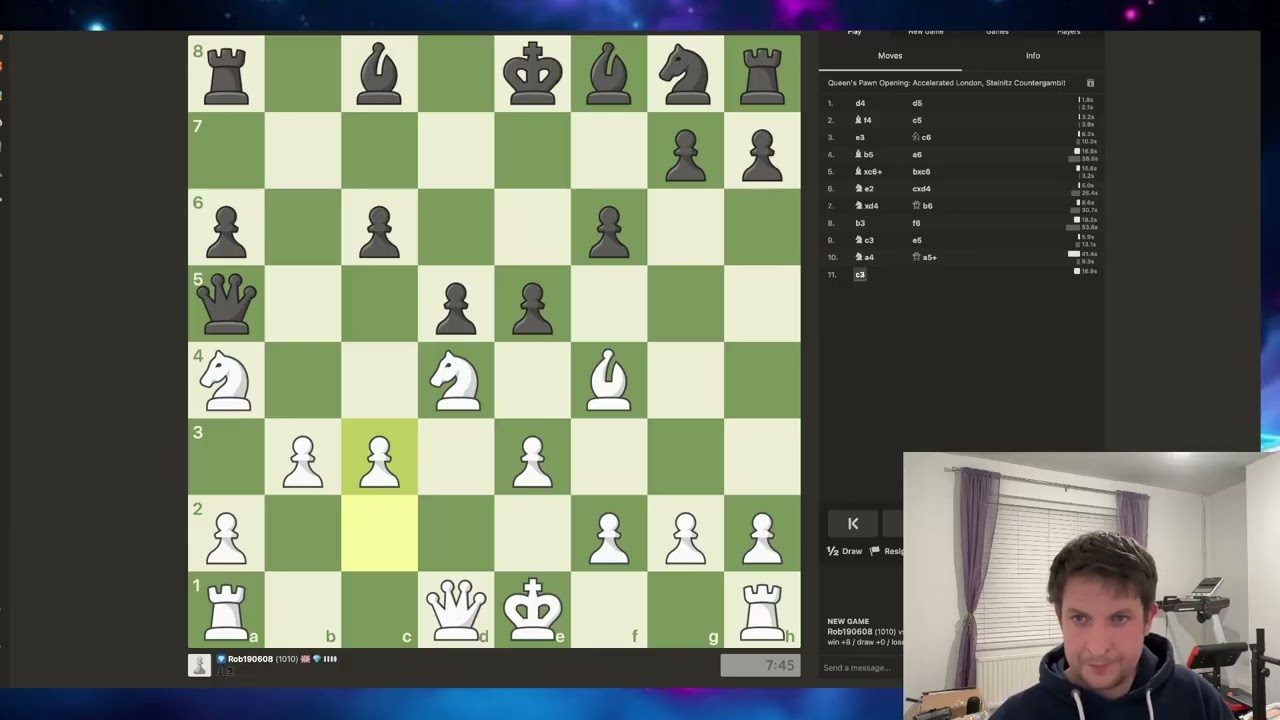
Task: Click the 7:45 game clock
Action: pos(760,665)
